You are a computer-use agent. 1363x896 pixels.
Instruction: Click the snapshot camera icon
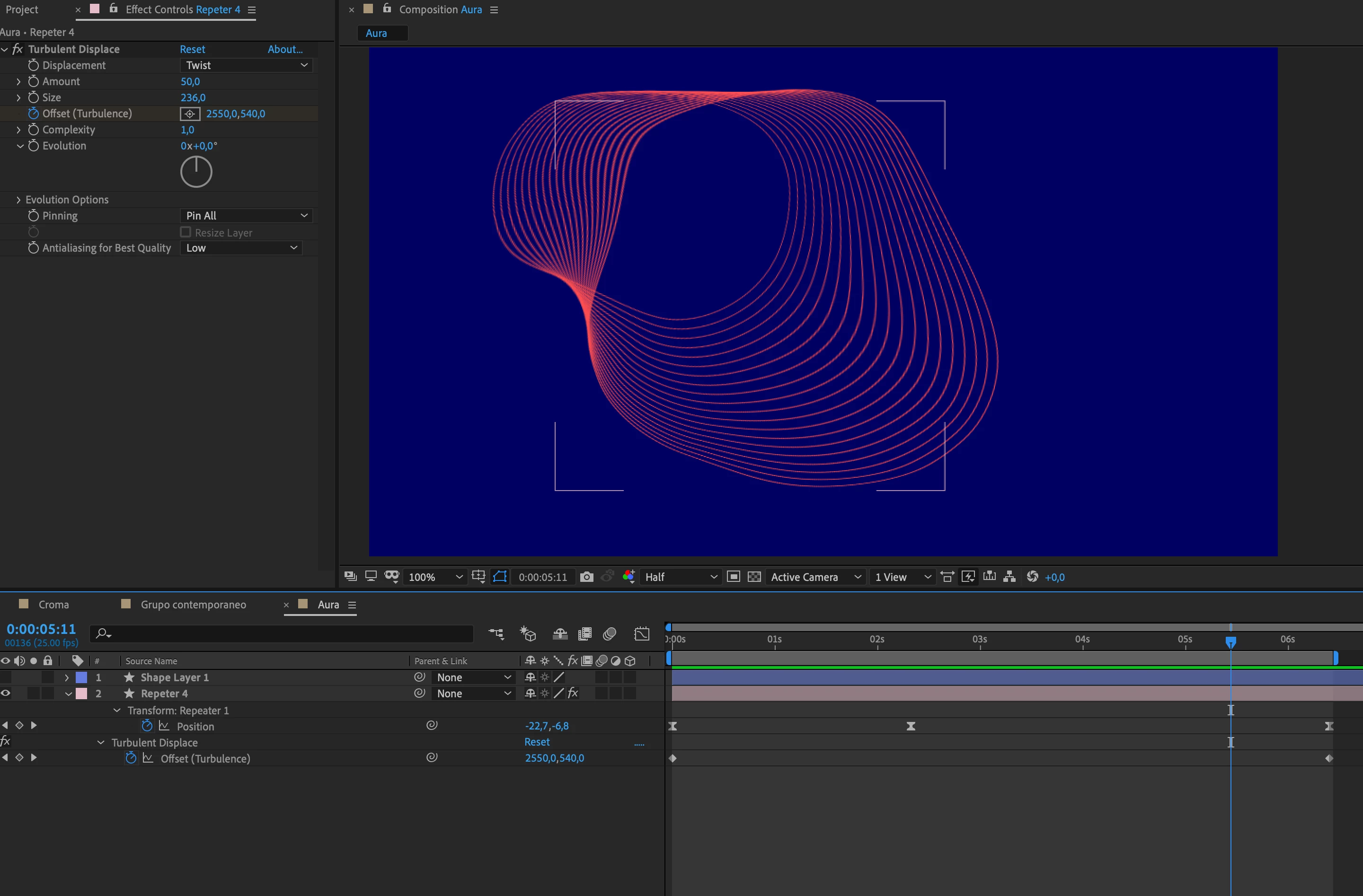[x=586, y=577]
